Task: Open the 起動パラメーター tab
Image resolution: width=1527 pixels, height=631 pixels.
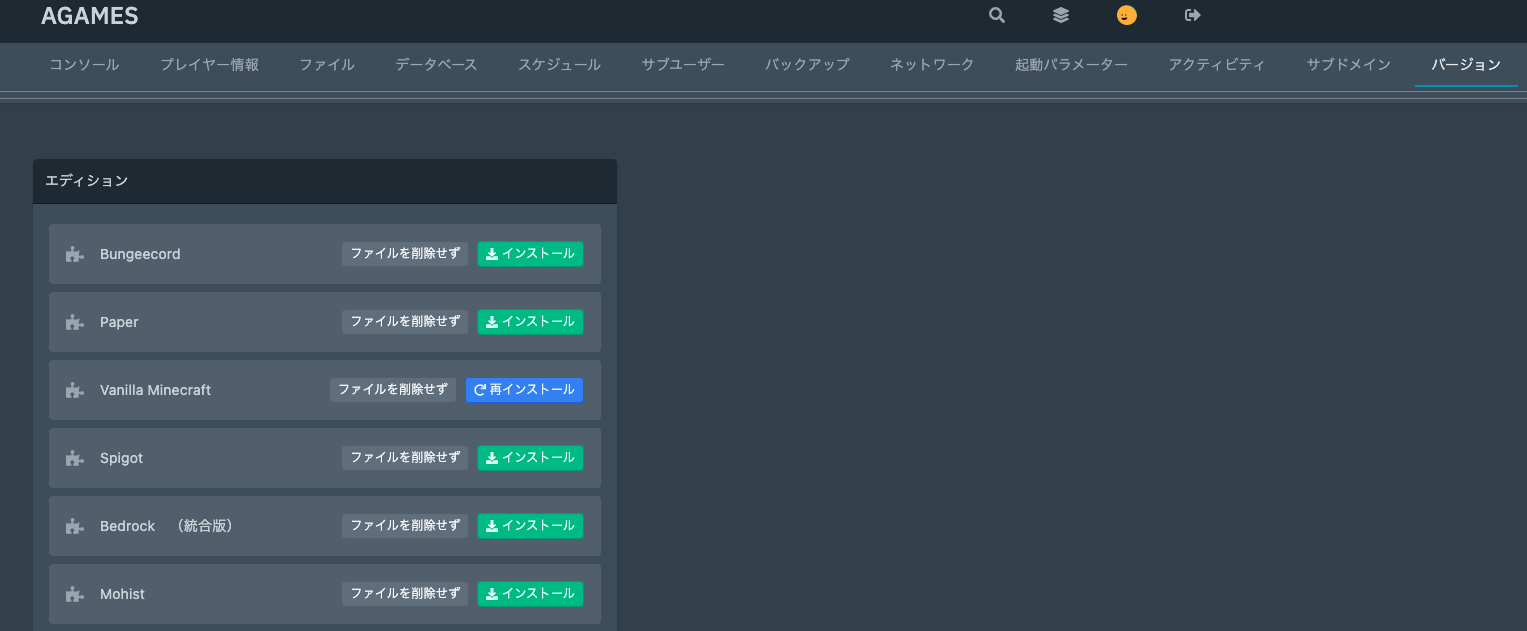Action: tap(1070, 64)
